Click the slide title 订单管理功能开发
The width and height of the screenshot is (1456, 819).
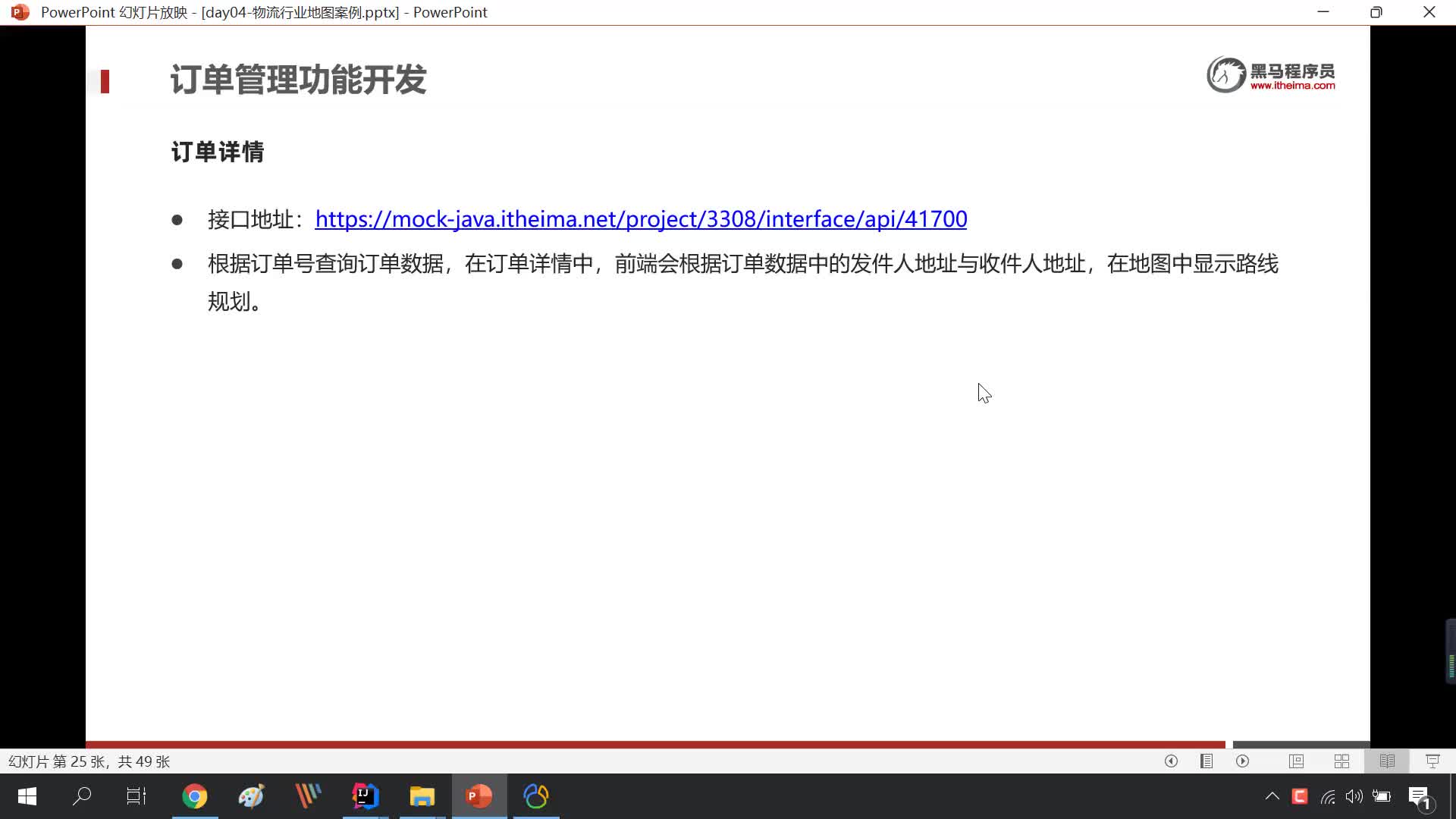299,80
